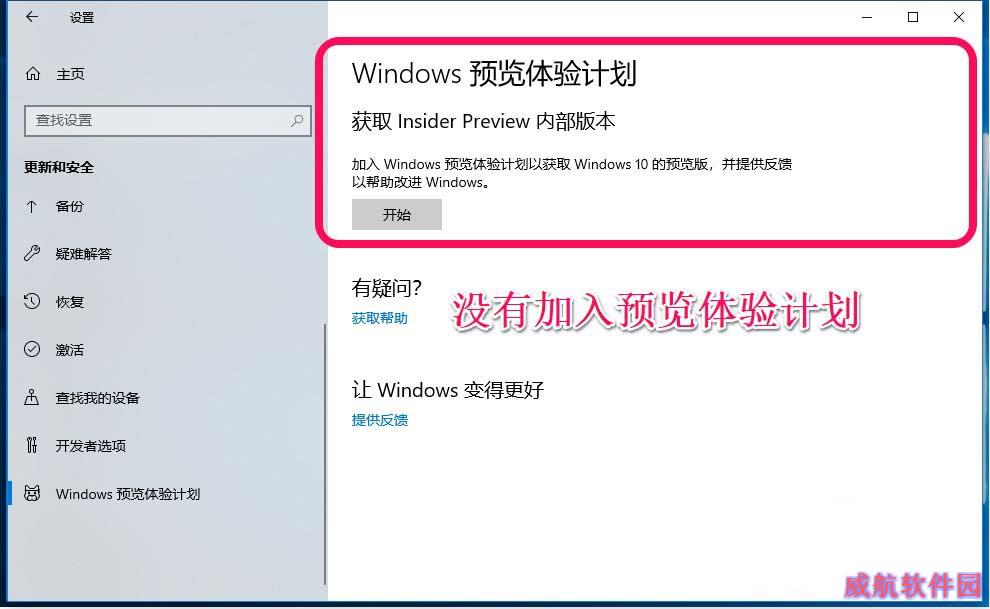Image resolution: width=990 pixels, height=609 pixels.
Task: Open the 查找我的设备 person icon
Action: tap(32, 398)
